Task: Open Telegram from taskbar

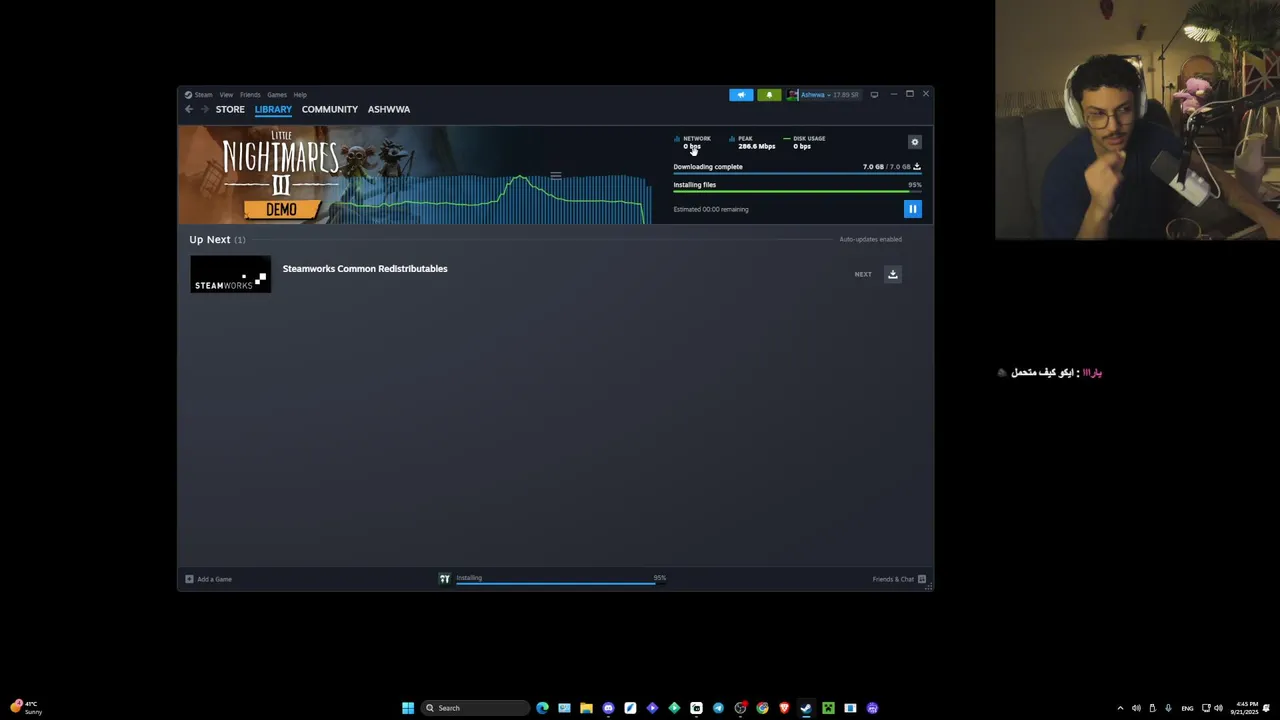Action: tap(718, 708)
